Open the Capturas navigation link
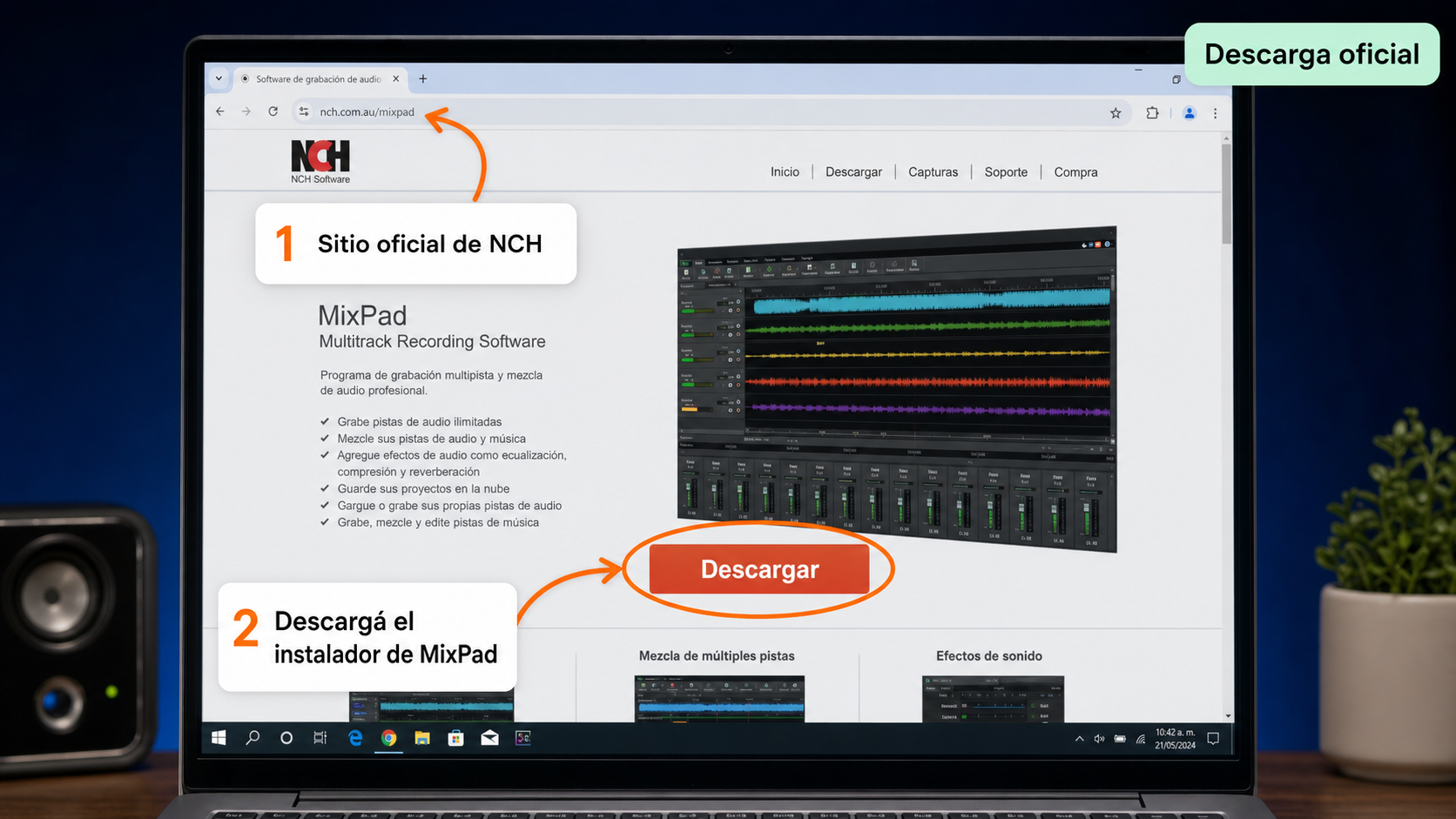 933,172
